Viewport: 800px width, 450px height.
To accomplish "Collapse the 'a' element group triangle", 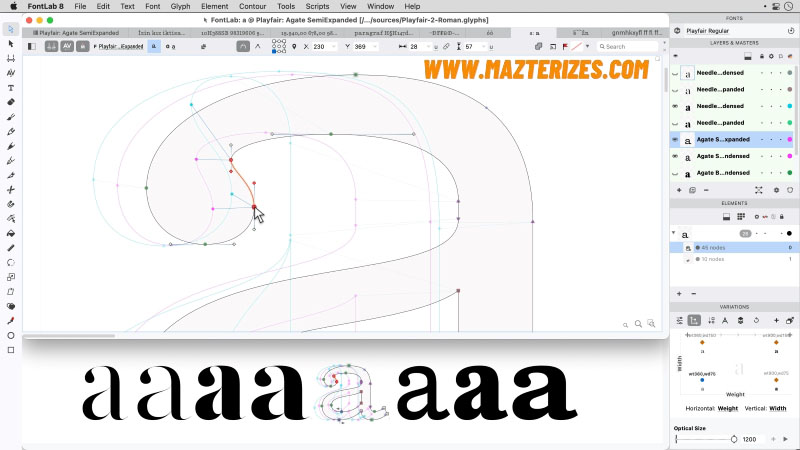I will click(673, 233).
